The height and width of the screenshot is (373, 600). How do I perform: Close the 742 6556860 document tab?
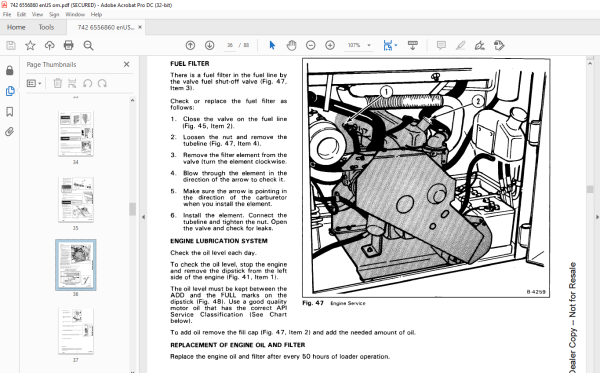(x=140, y=27)
